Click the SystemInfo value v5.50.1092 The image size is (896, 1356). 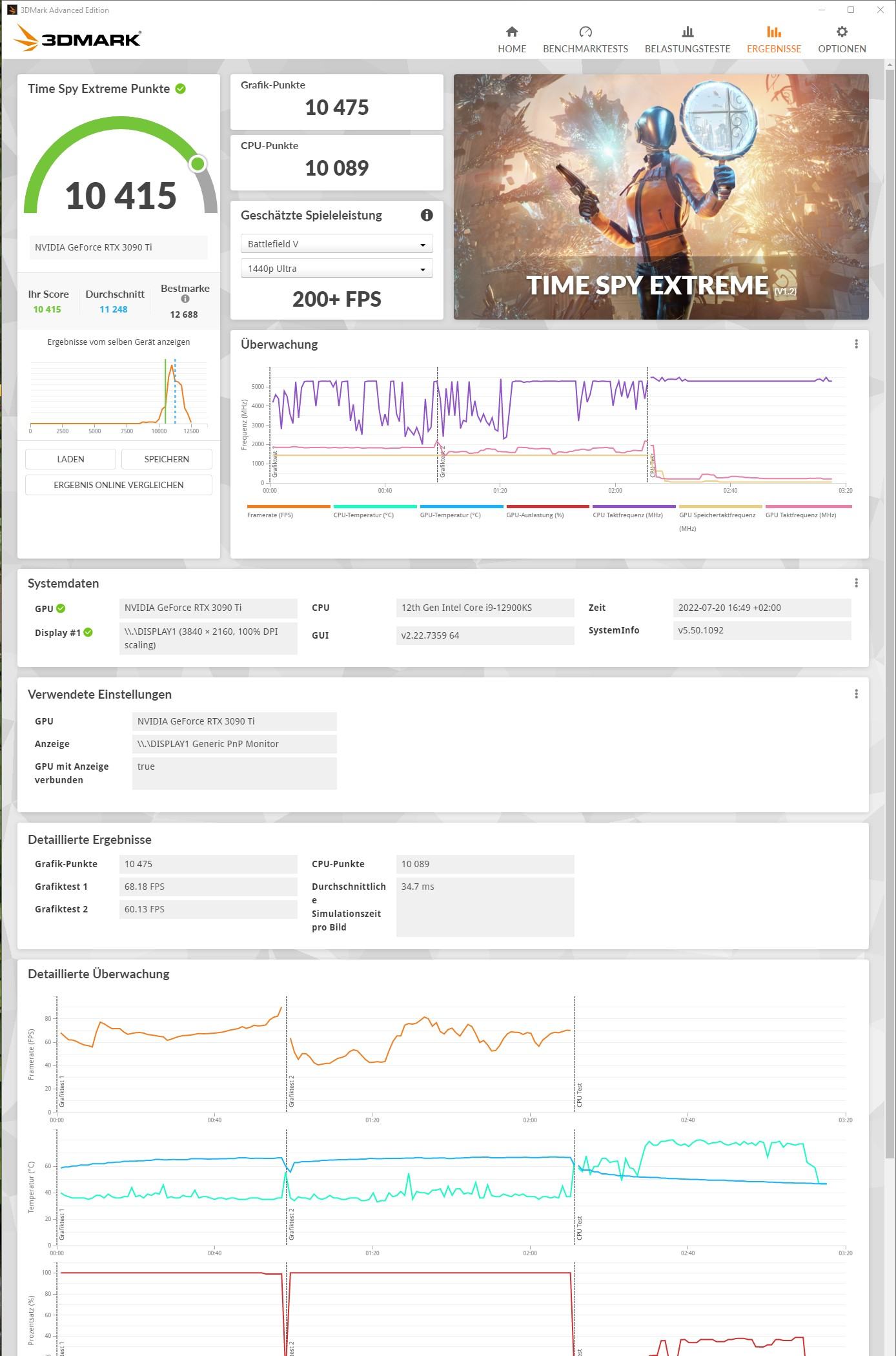click(x=762, y=630)
